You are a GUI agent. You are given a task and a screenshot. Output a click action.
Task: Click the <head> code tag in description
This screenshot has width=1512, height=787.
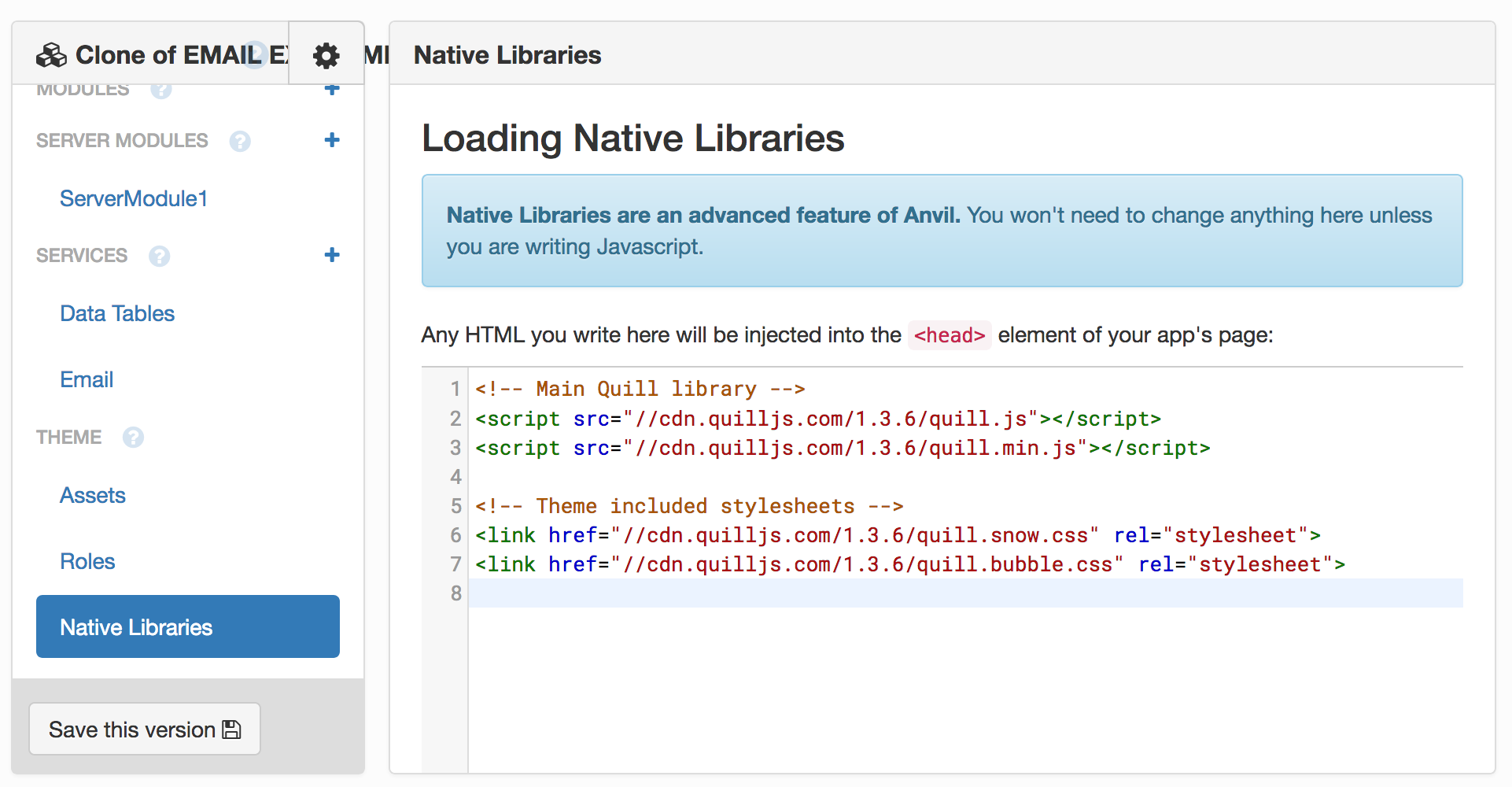pos(950,335)
